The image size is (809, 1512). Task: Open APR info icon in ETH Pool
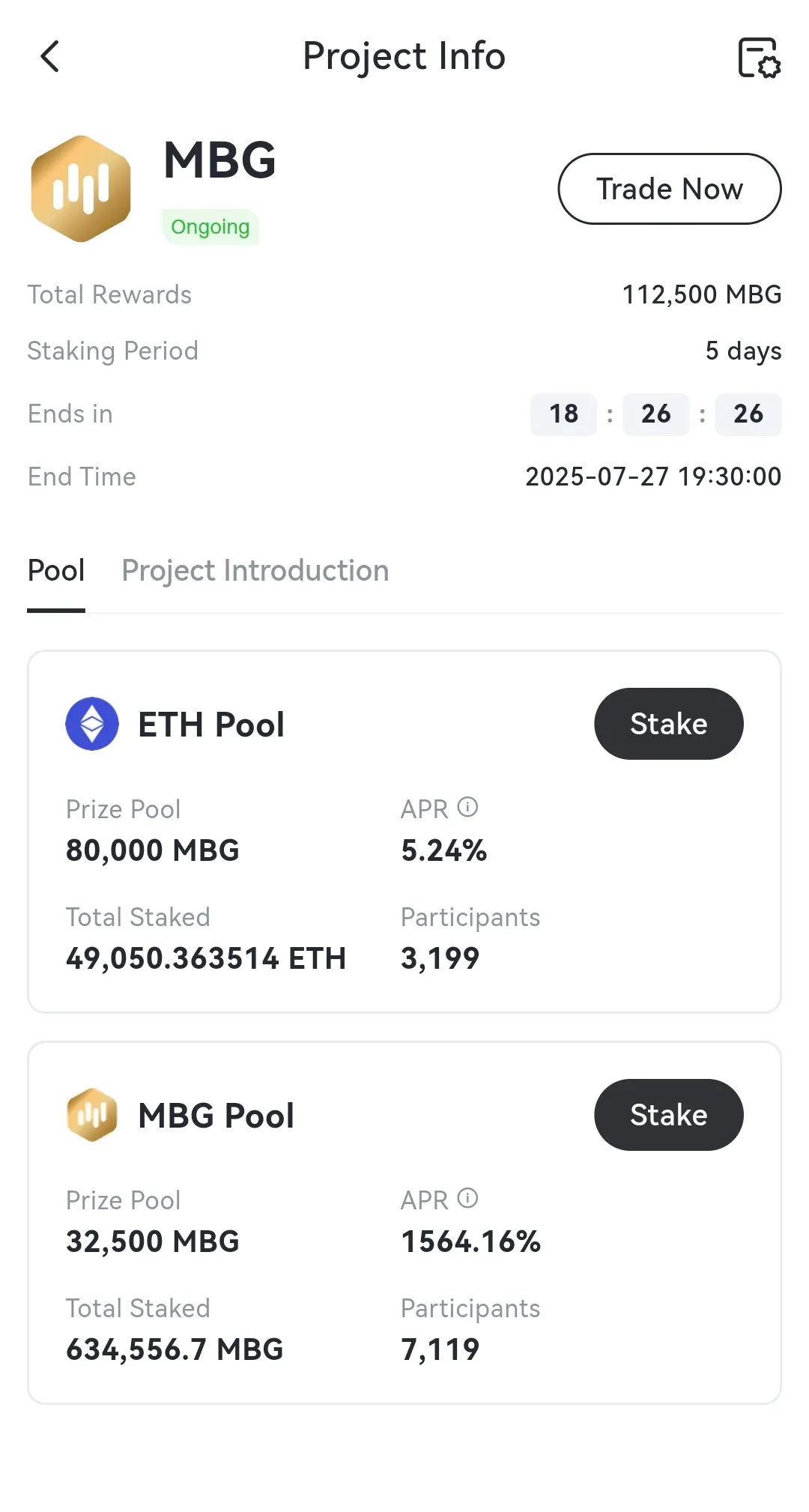tap(467, 807)
